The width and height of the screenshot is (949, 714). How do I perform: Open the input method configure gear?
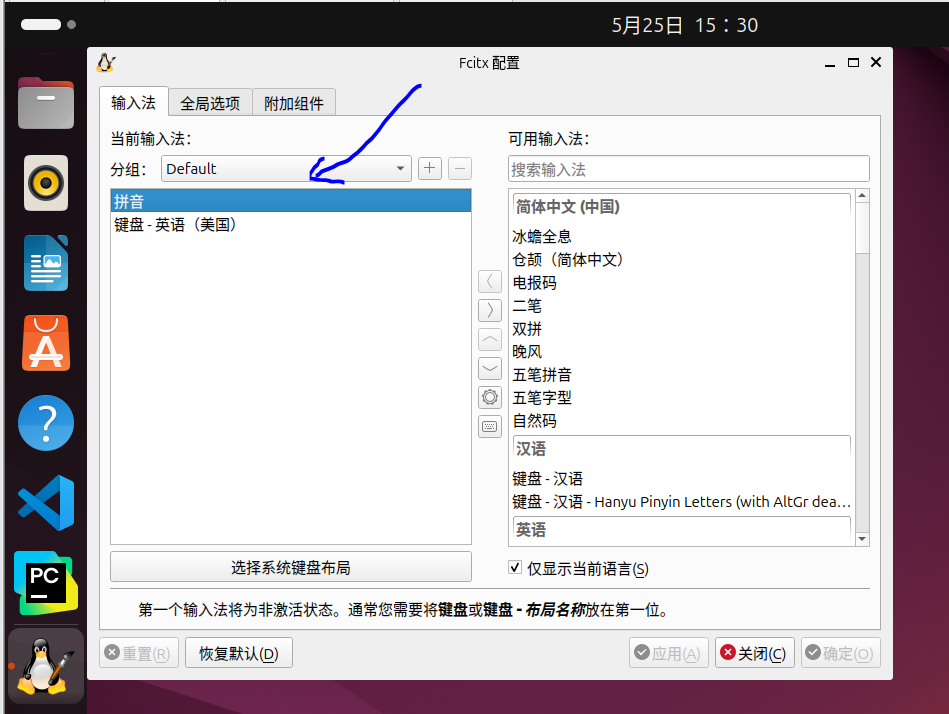pos(490,398)
